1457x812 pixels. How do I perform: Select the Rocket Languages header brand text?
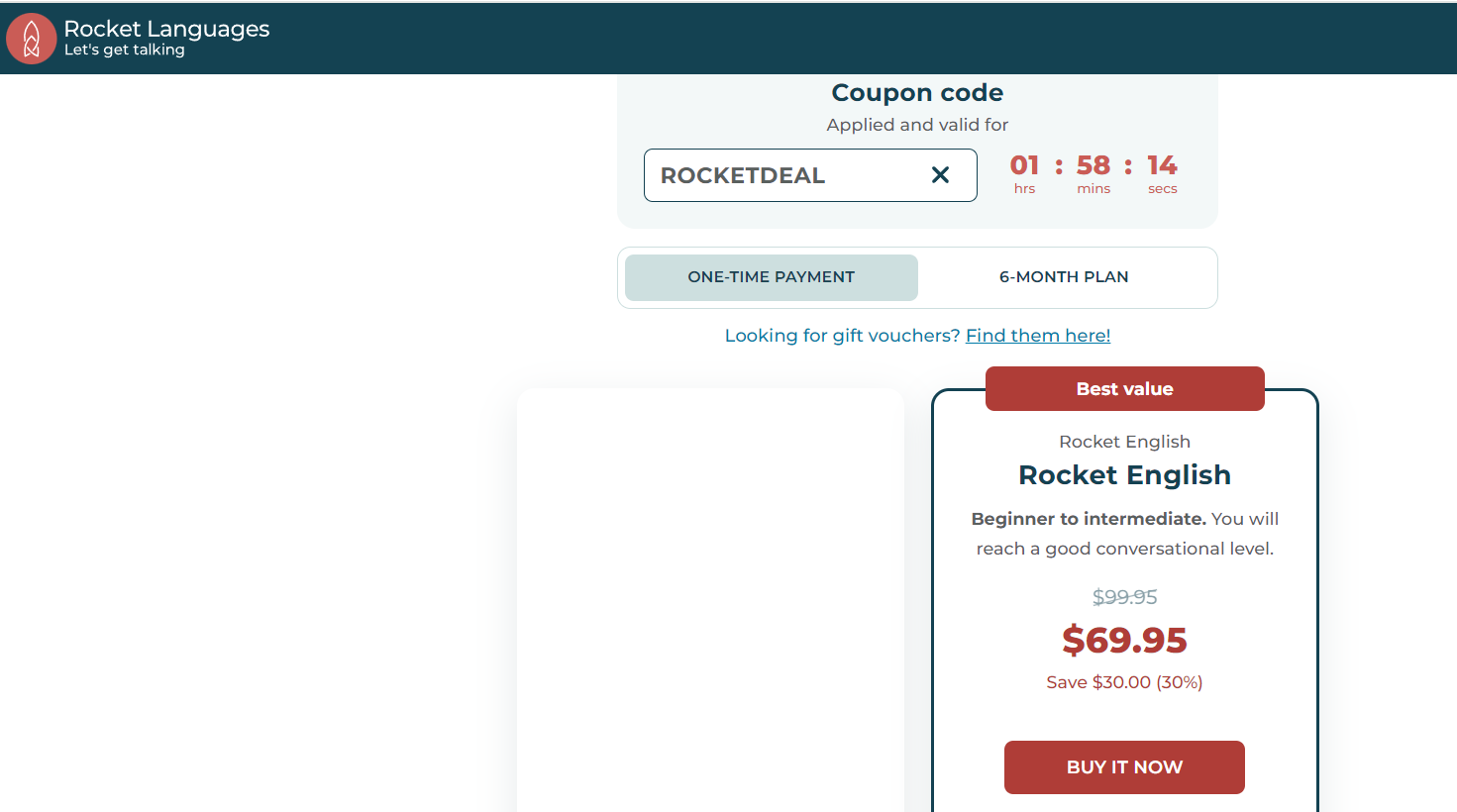[x=166, y=29]
